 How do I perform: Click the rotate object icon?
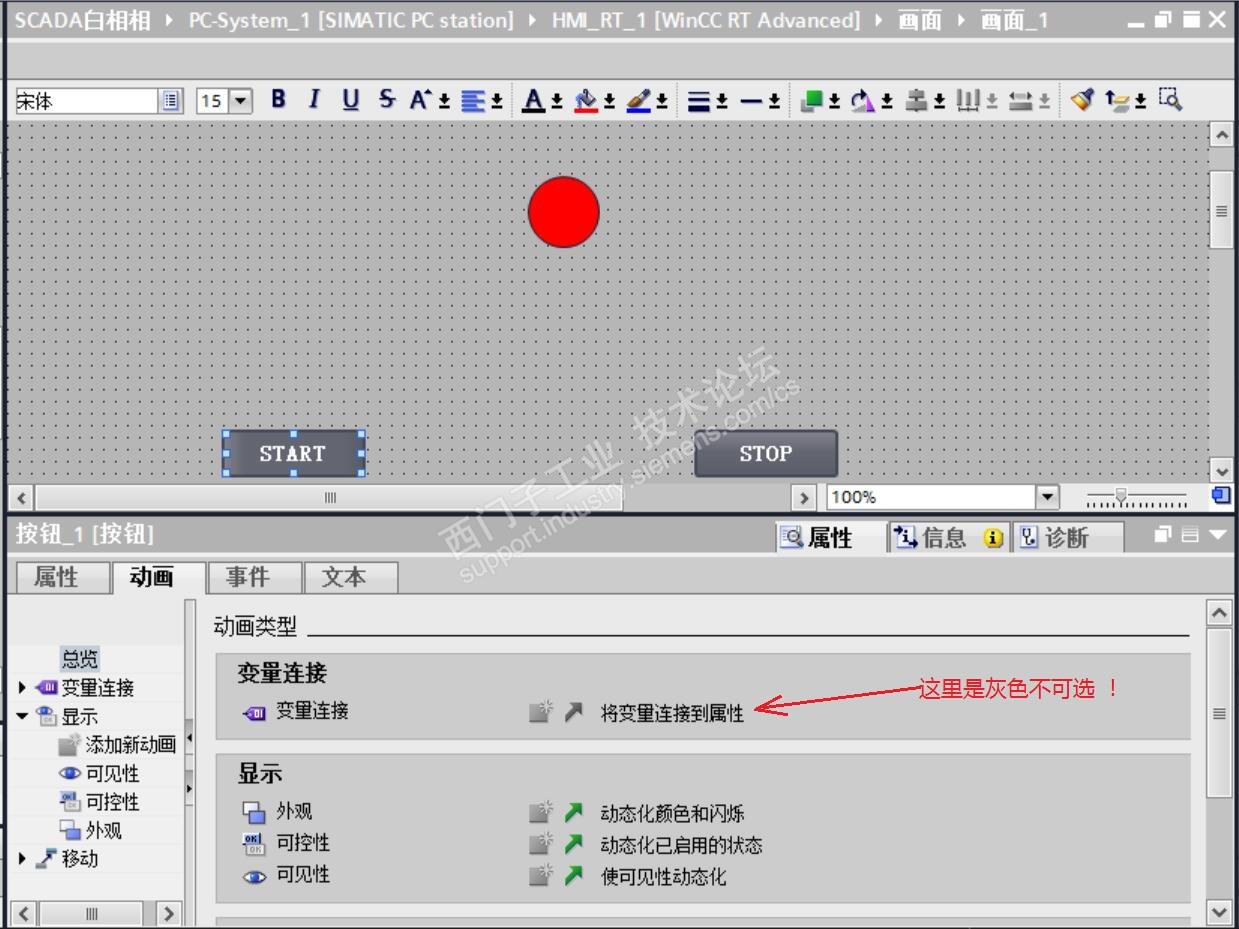point(863,100)
